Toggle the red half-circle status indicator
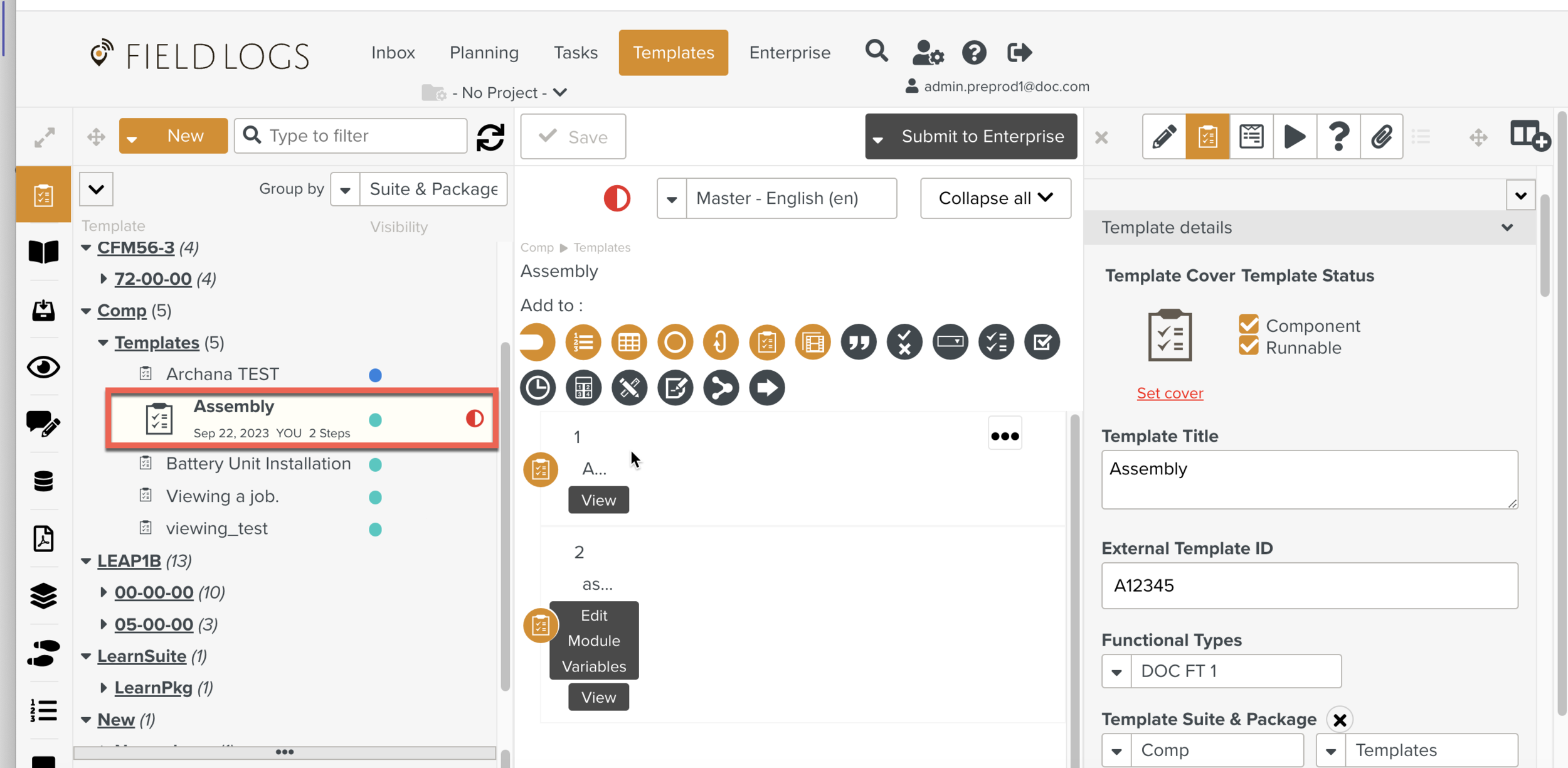 pos(617,198)
